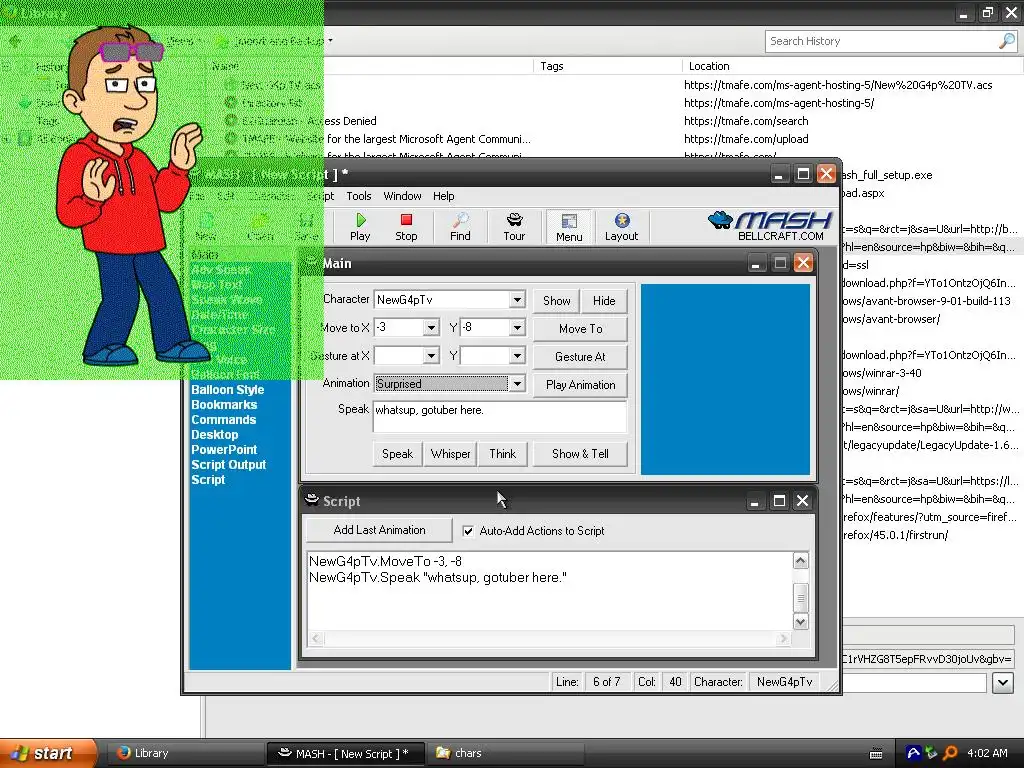Click the clock showing 4:02 AM
Screen dimensions: 1024x768
(987, 753)
